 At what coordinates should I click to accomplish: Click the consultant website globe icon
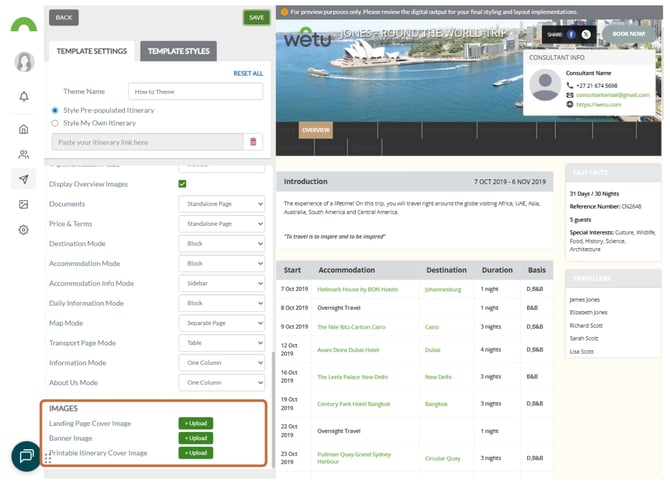pos(570,104)
